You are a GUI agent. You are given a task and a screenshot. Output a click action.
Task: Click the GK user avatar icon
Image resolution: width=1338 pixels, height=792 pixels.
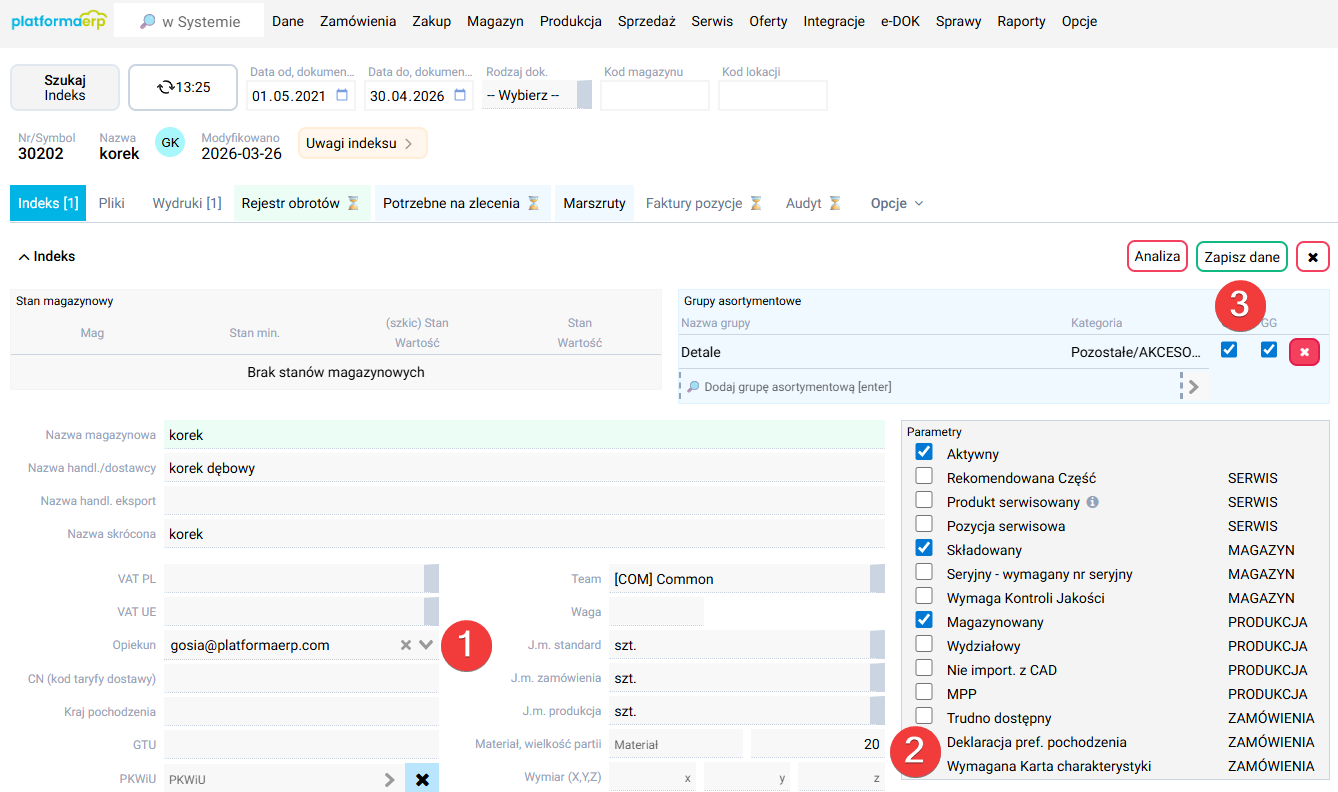(169, 142)
